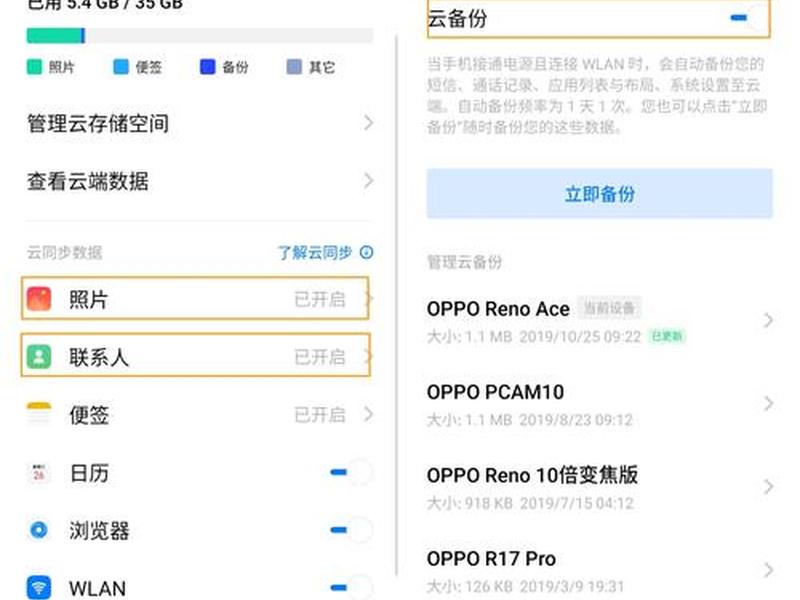Tap the Notes (便签) app icon
This screenshot has width=800, height=600.
tap(39, 414)
